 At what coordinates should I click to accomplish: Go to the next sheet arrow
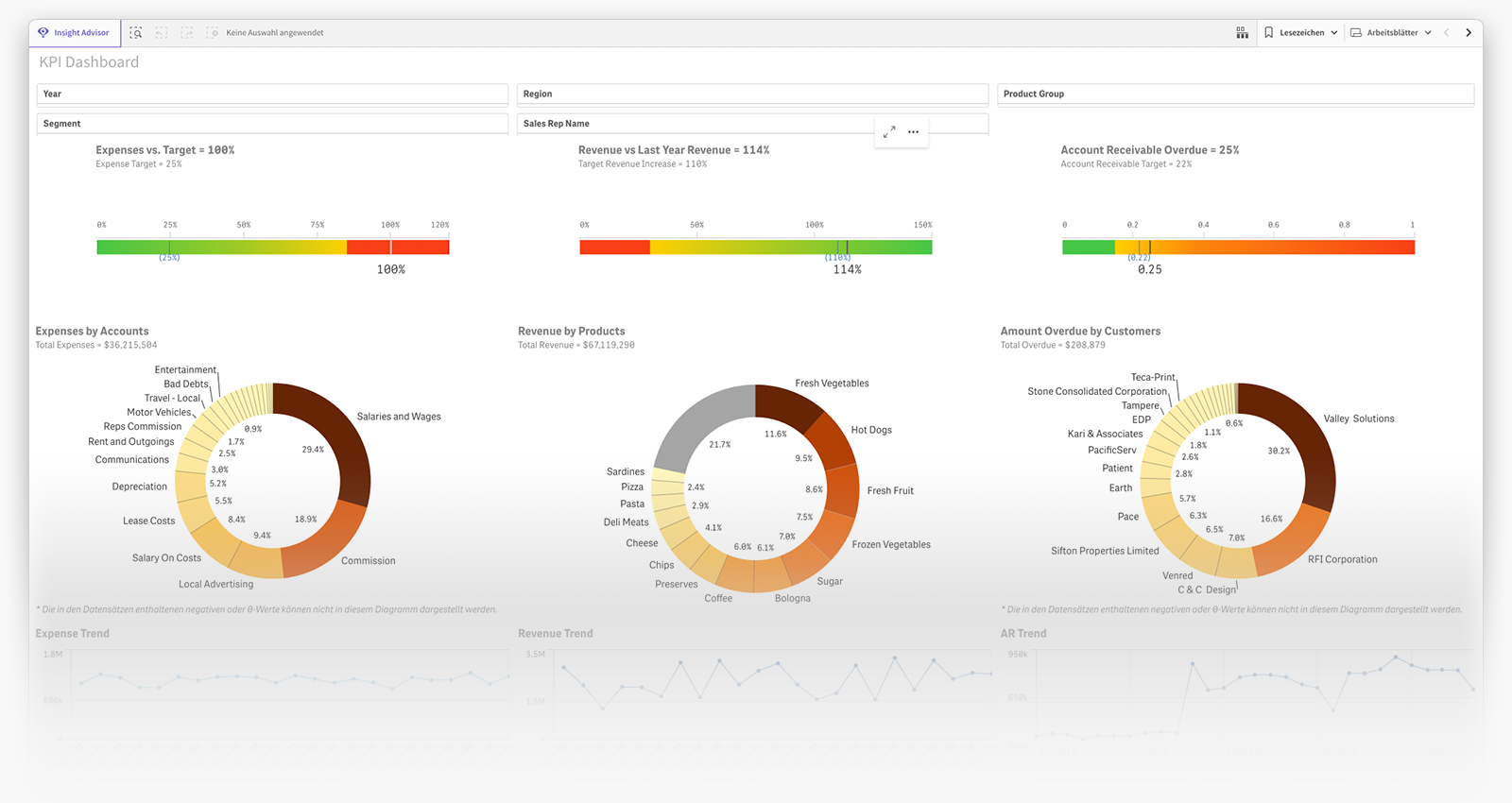pyautogui.click(x=1469, y=33)
